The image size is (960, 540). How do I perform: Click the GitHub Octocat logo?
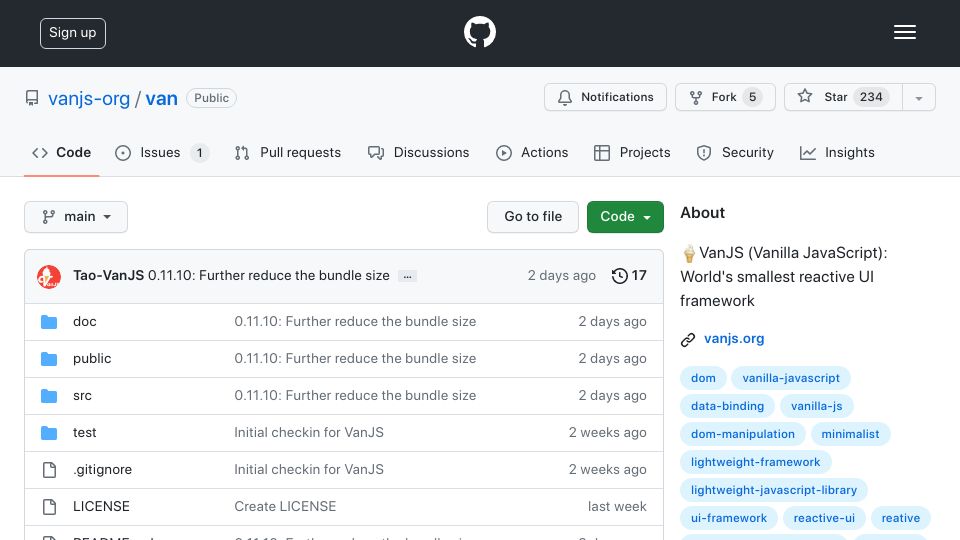tap(479, 32)
